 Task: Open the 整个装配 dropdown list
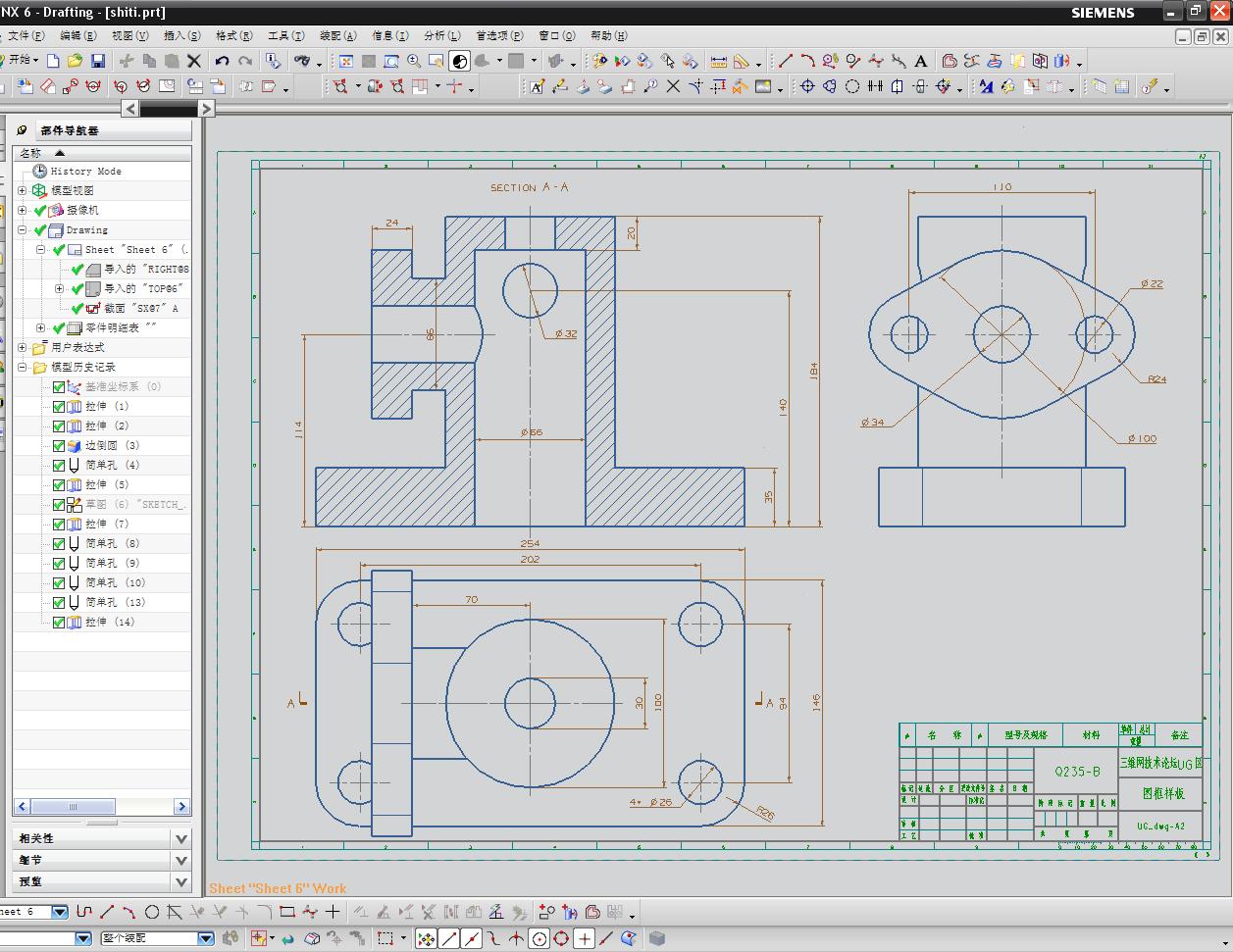[x=206, y=938]
